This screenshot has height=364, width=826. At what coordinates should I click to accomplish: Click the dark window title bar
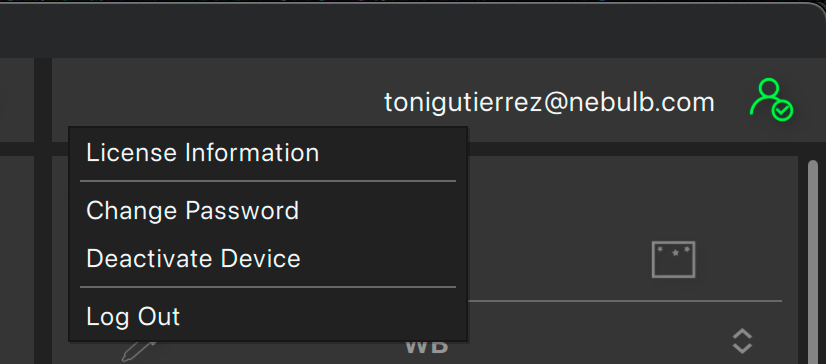[413, 31]
